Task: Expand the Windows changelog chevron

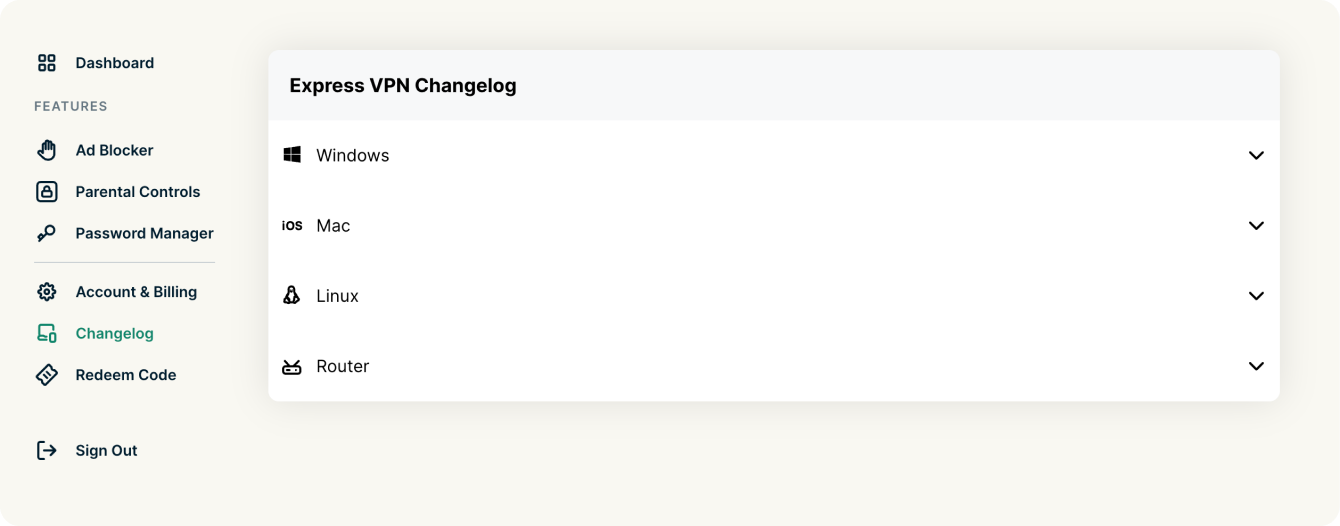Action: 1256,156
